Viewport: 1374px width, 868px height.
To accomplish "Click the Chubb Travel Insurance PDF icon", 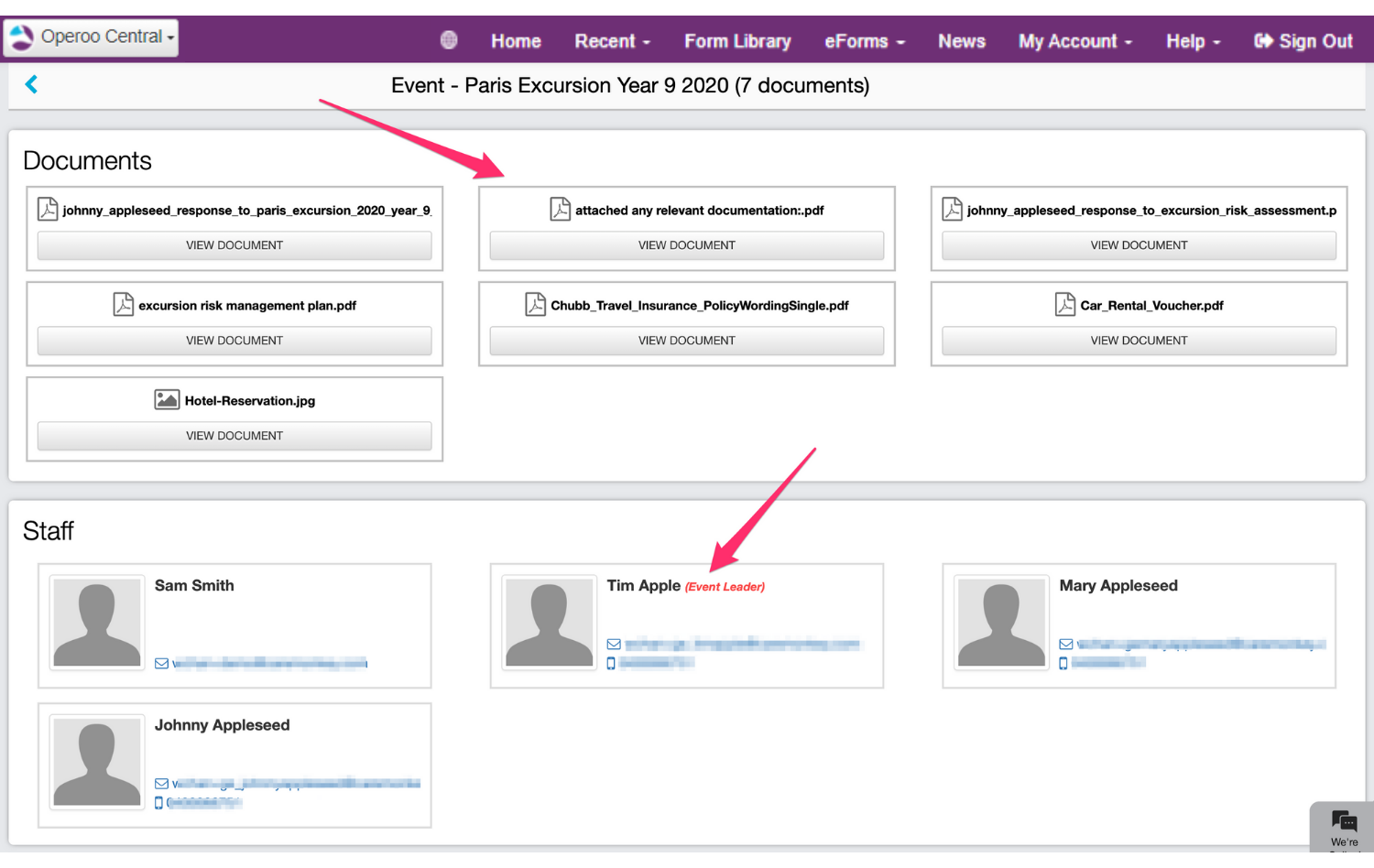I will (x=535, y=305).
